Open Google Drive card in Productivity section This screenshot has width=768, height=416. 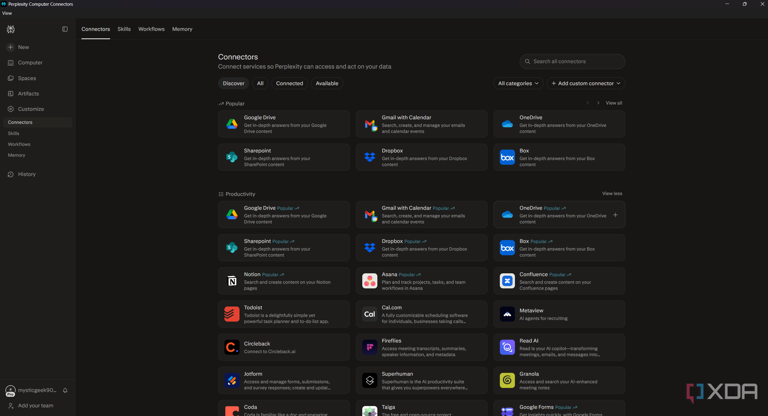(284, 215)
